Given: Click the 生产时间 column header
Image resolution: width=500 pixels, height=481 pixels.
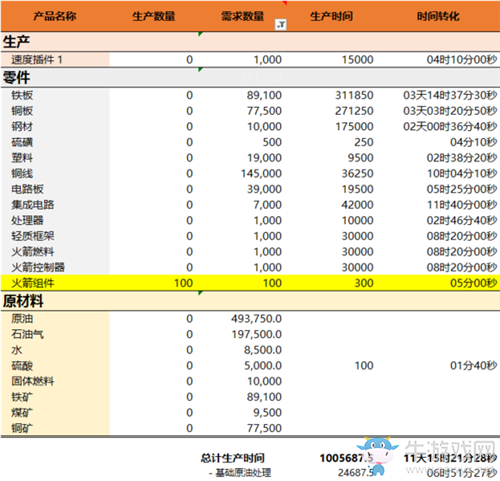Looking at the screenshot, I should (x=331, y=16).
